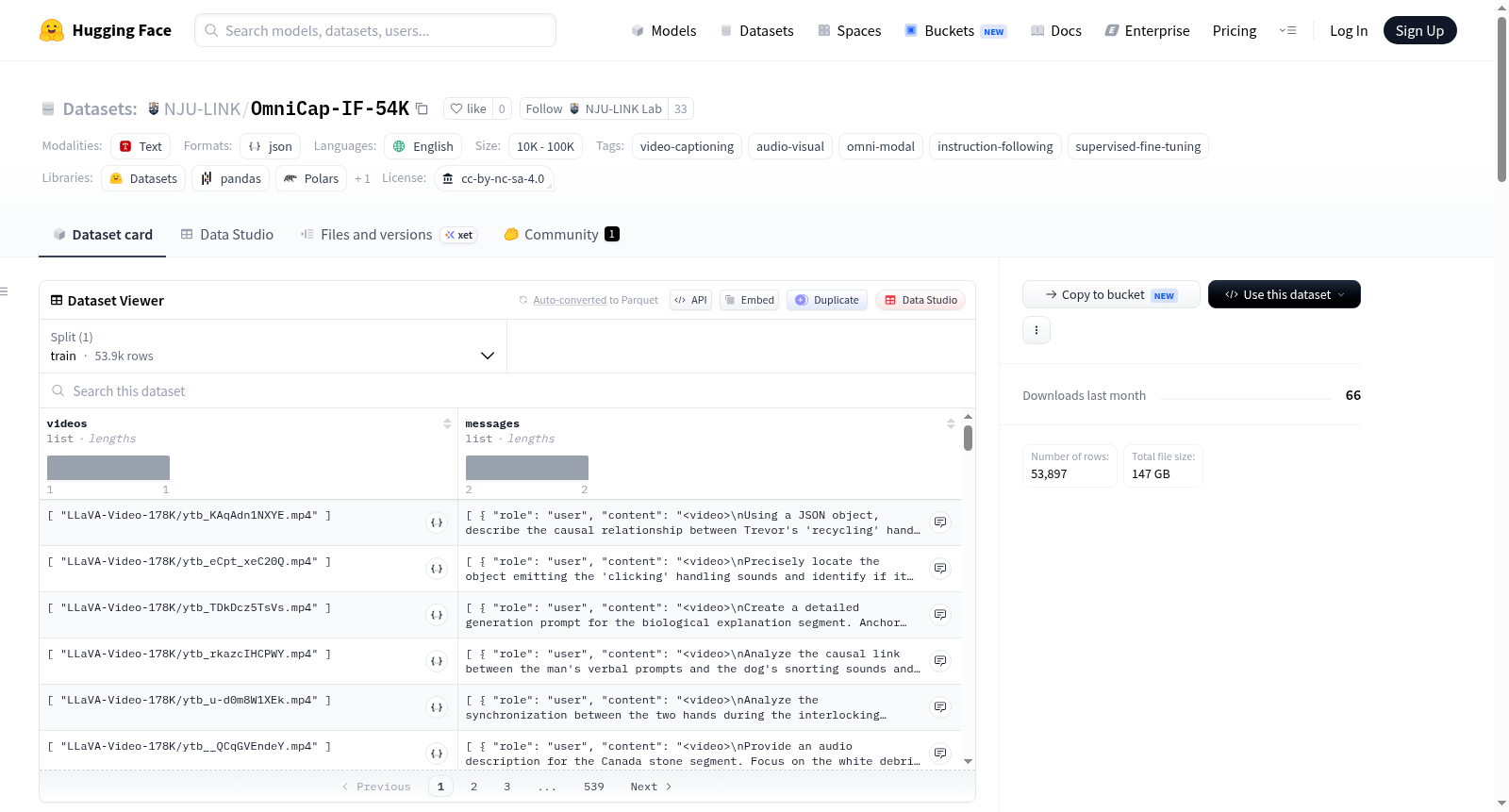Viewport: 1509px width, 812px height.
Task: Click the Duplicate button
Action: [x=827, y=300]
